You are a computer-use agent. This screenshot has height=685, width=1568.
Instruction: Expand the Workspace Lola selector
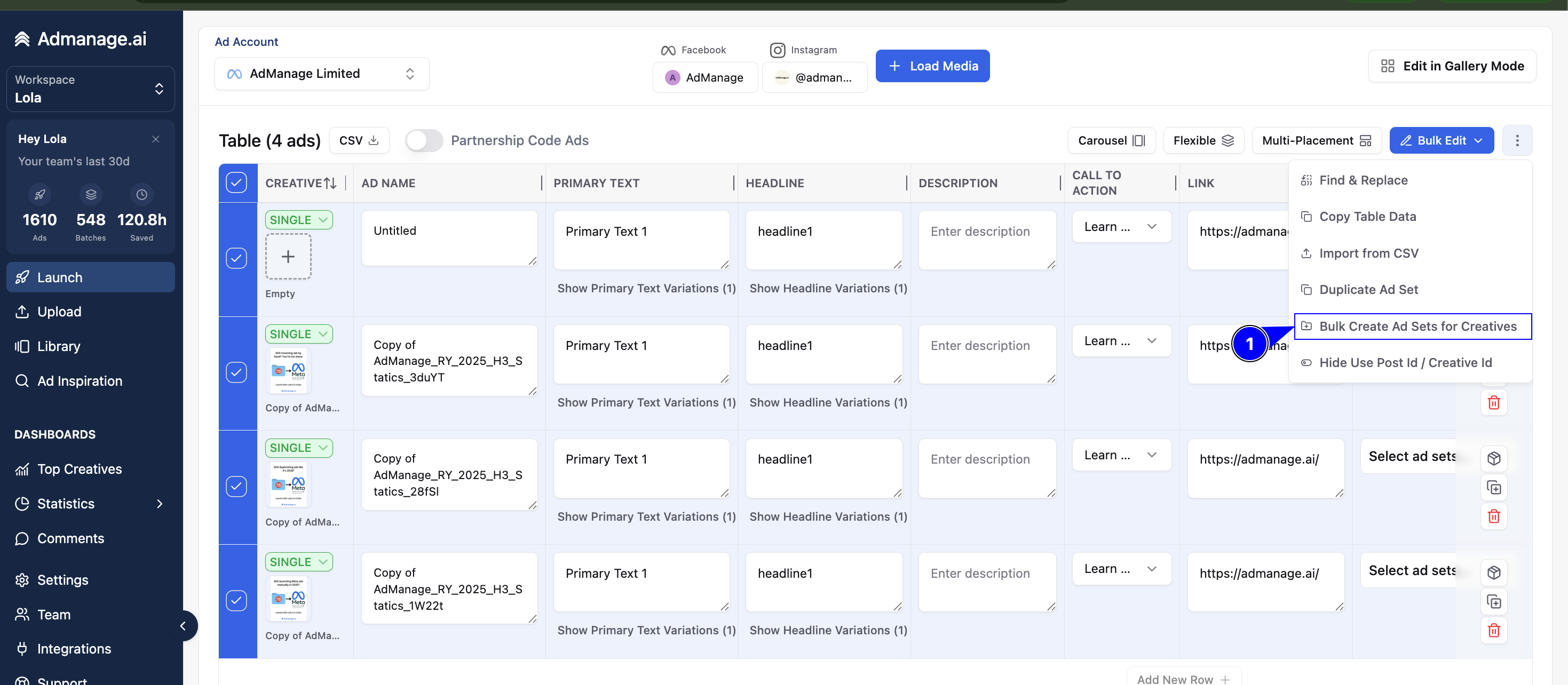(91, 89)
